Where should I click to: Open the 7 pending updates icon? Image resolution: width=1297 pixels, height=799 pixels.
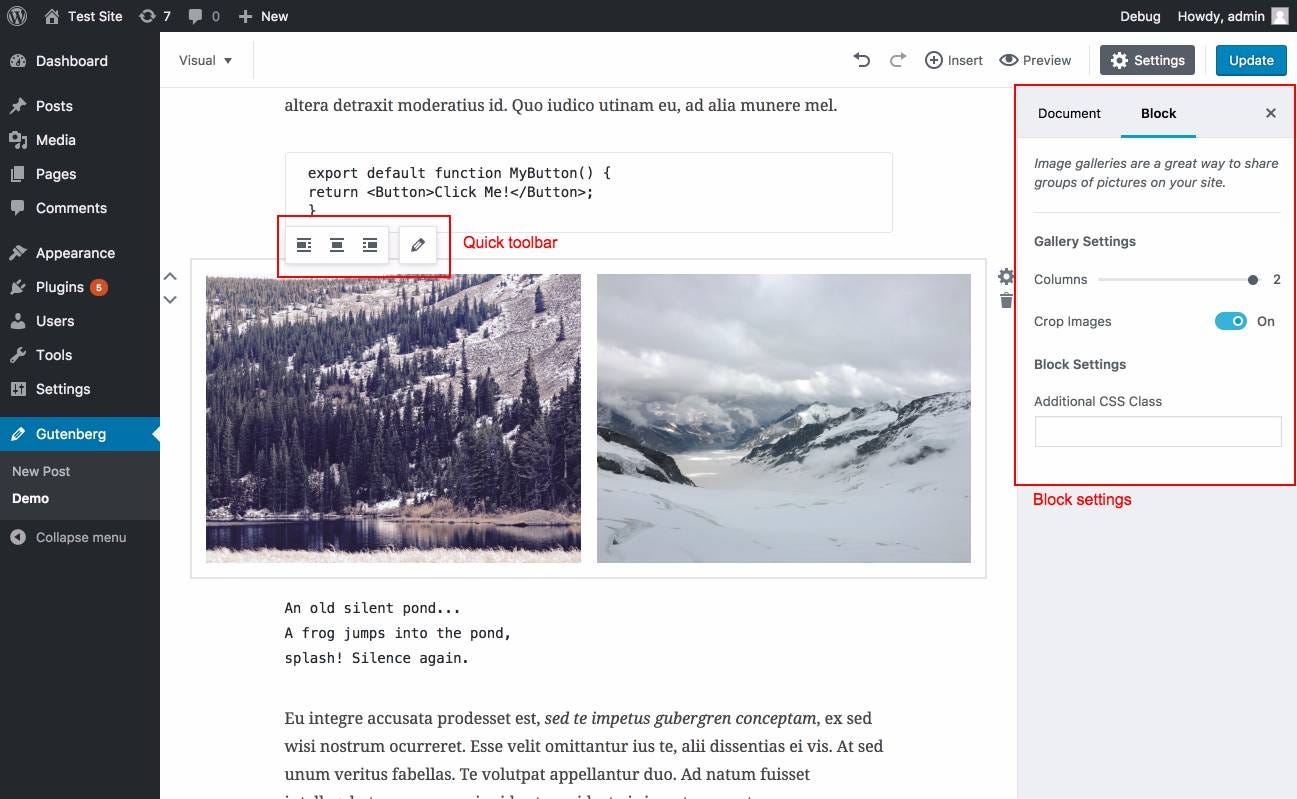click(x=155, y=16)
